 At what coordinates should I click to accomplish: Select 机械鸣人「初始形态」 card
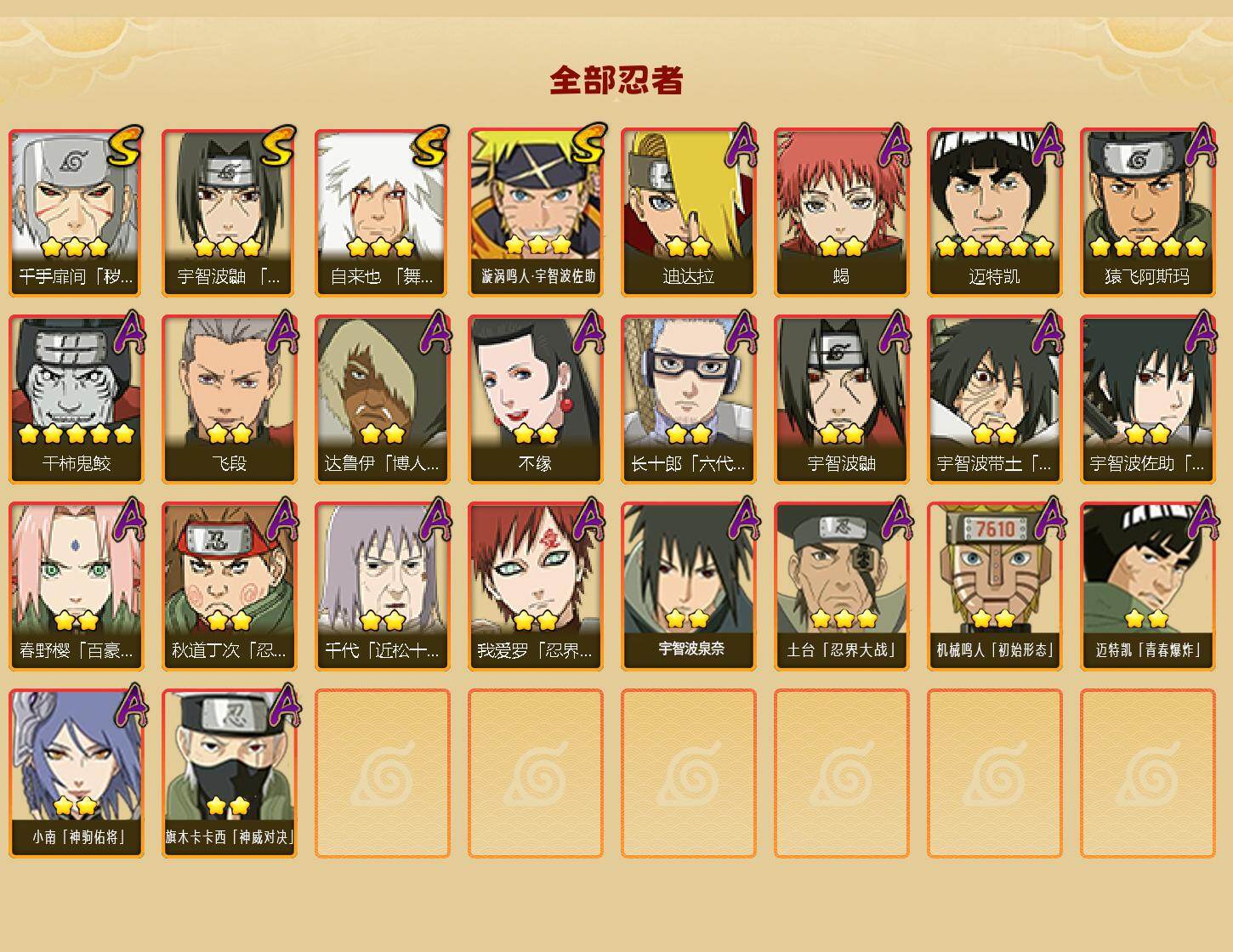coord(995,586)
